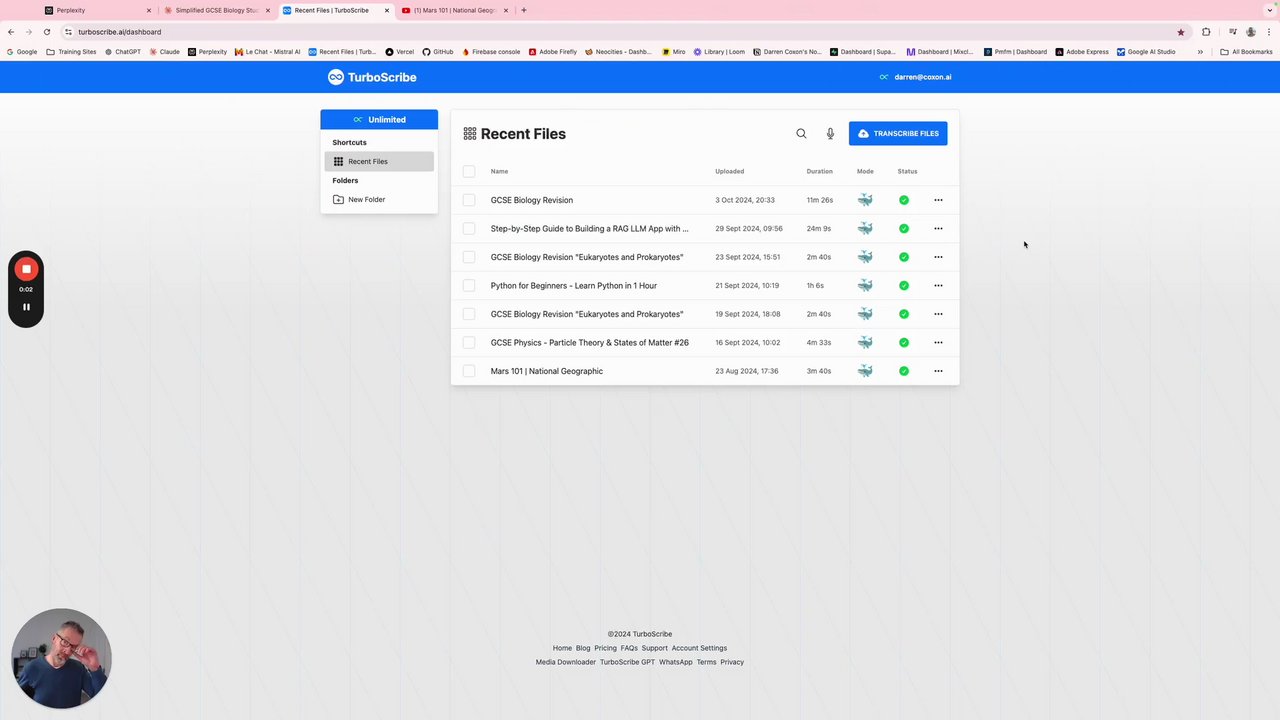Open Account Settings footer link
This screenshot has width=1280, height=720.
699,648
